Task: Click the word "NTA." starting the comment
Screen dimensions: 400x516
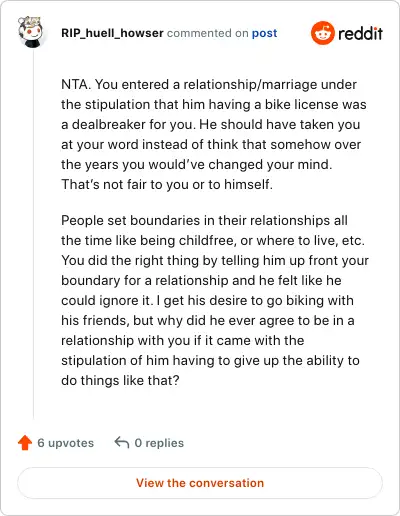Action: (76, 84)
